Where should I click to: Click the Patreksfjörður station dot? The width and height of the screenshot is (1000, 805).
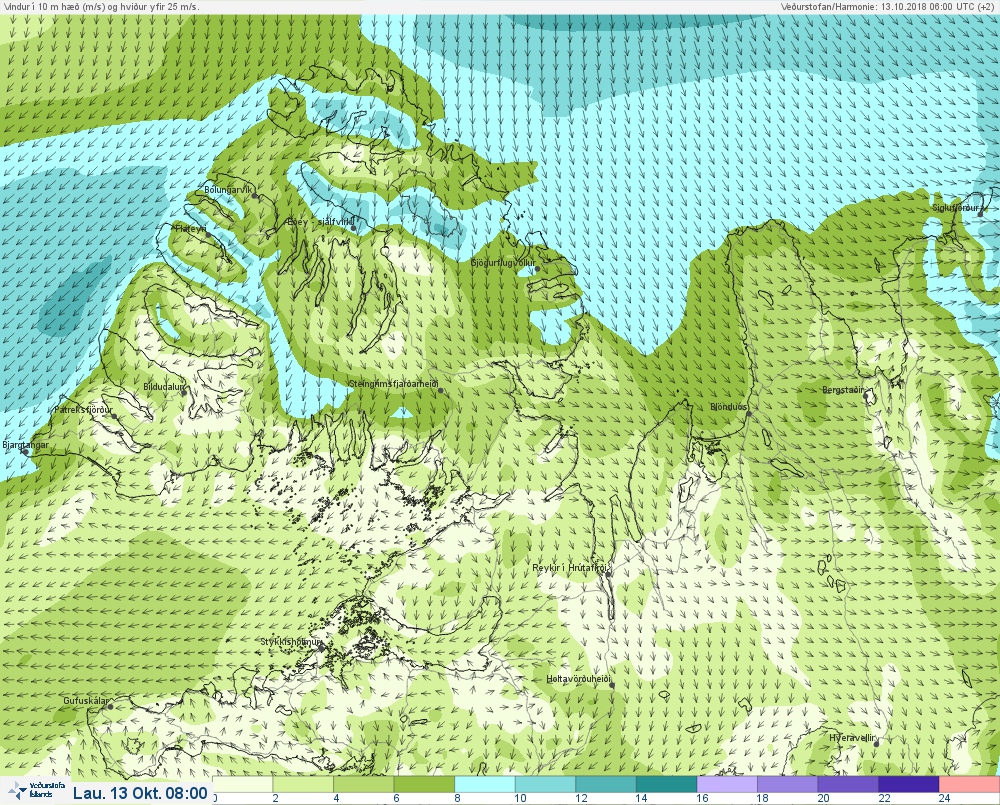pyautogui.click(x=114, y=416)
